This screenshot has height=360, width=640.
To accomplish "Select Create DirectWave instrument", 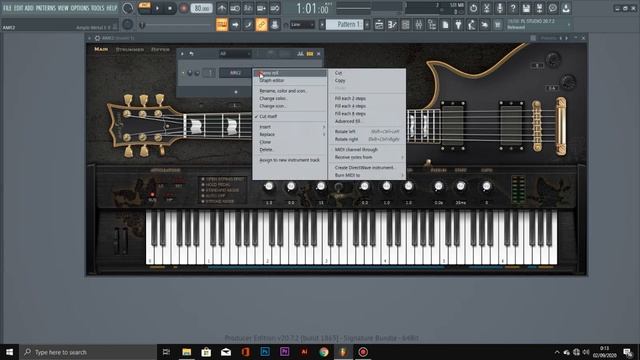I will (x=367, y=168).
